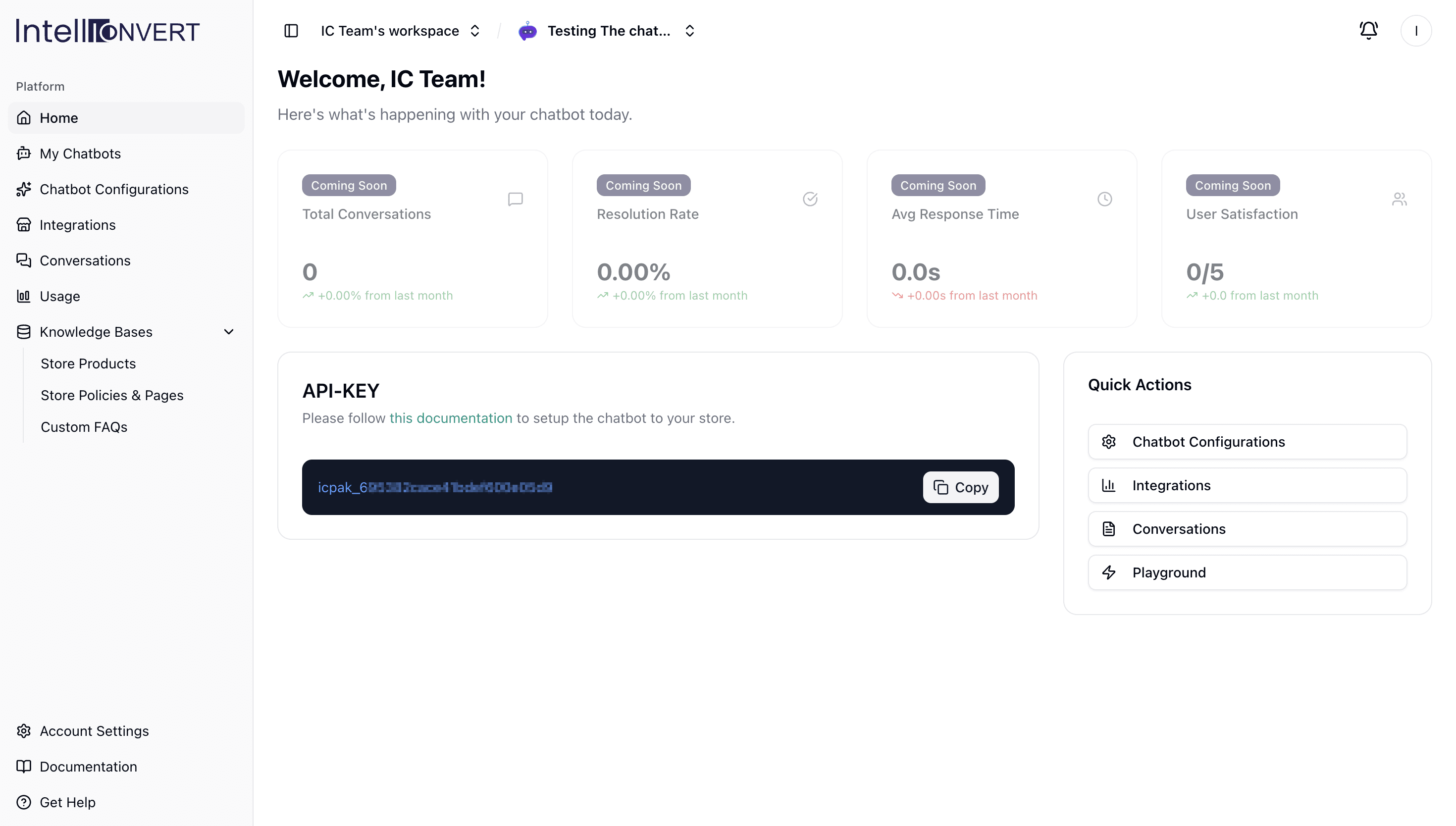Open the notifications bell
Image resolution: width=1456 pixels, height=826 pixels.
(x=1368, y=30)
